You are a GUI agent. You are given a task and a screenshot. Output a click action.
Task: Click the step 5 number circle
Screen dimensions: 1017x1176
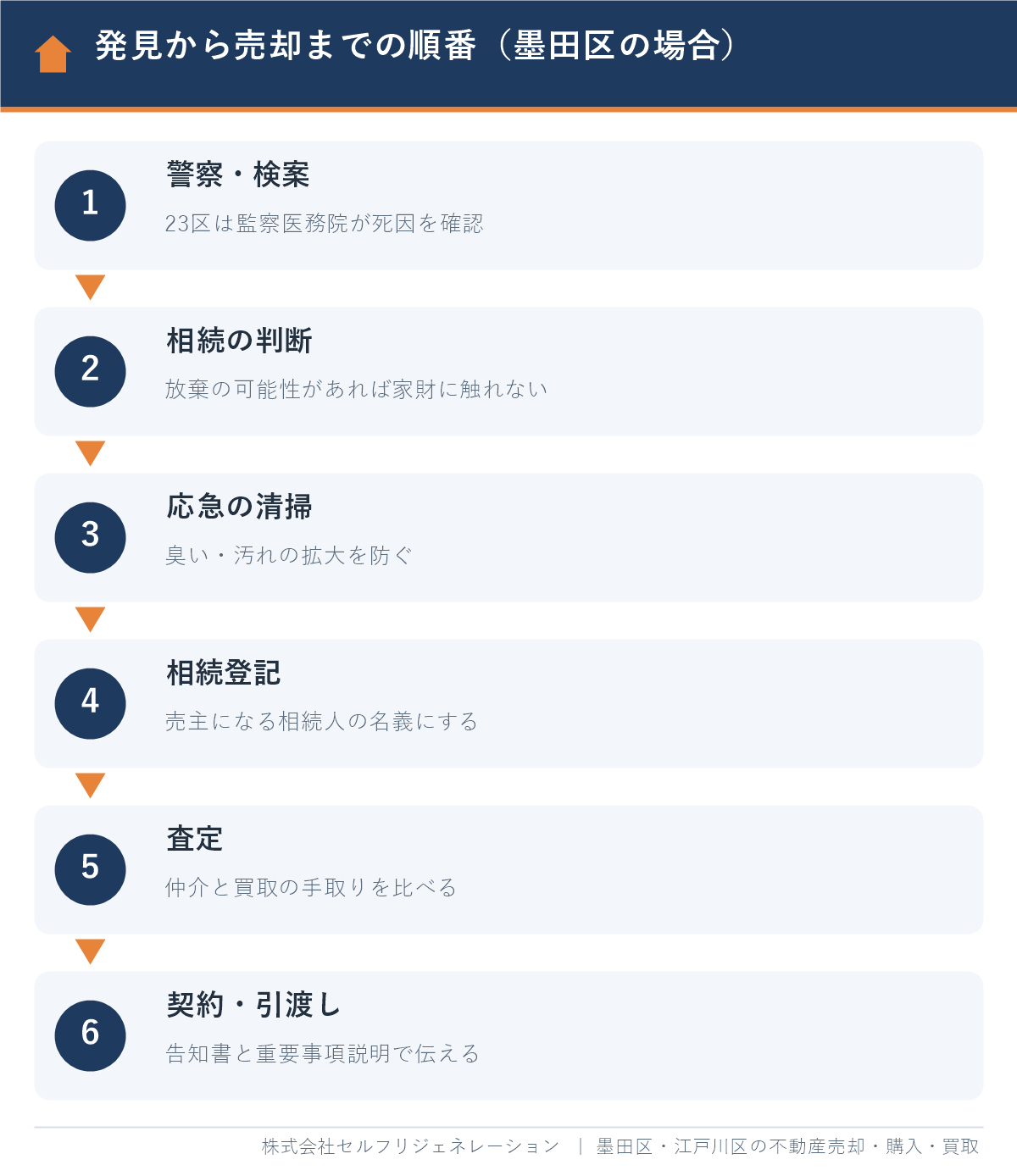90,869
